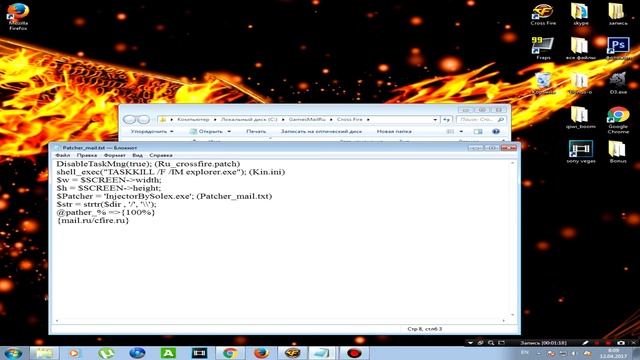Click Локальный диск (C:) breadcrumb in Explorer
Image resolution: width=640 pixels, height=360 pixels.
click(x=249, y=120)
